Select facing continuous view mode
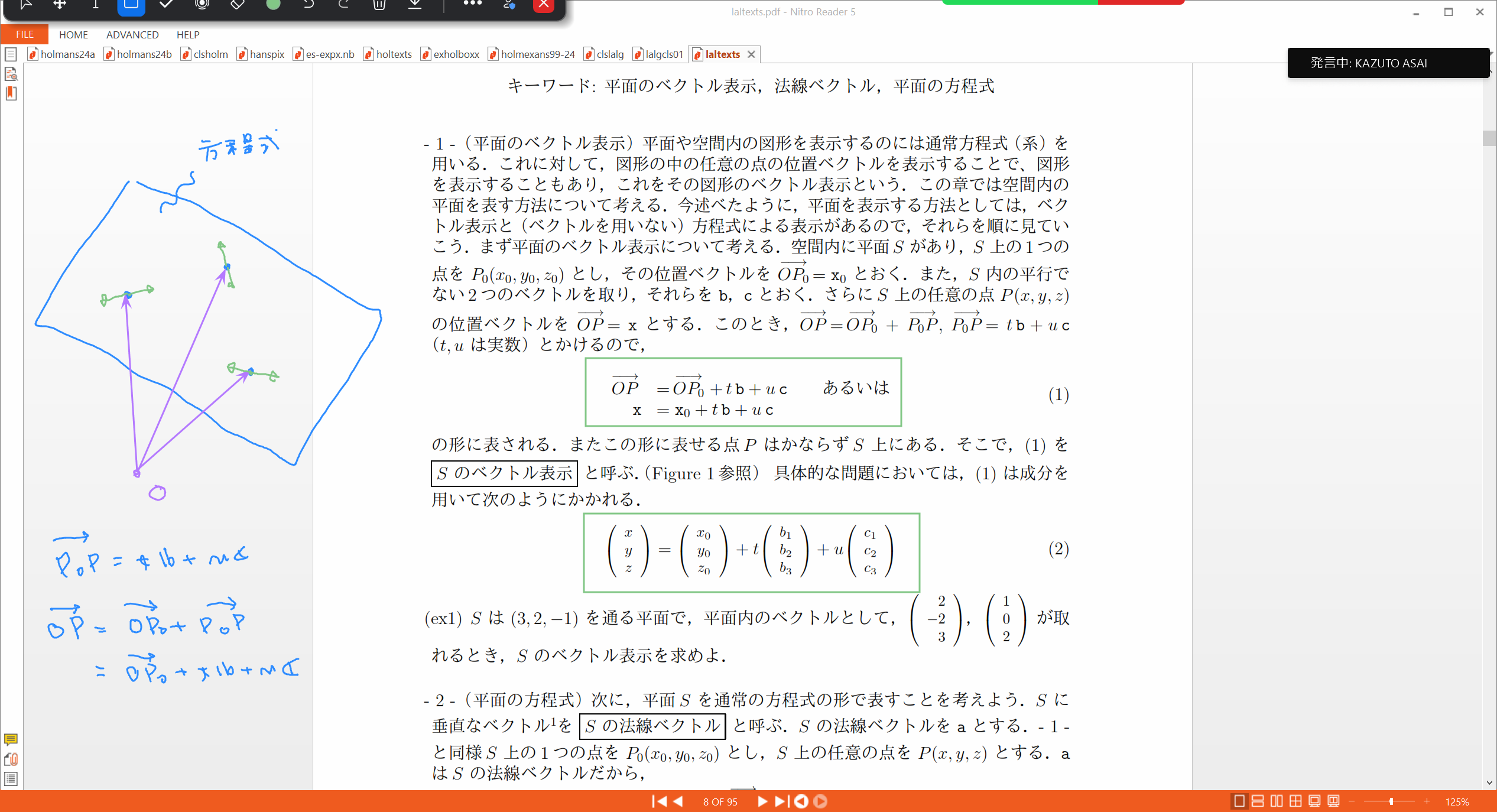 (x=1295, y=801)
